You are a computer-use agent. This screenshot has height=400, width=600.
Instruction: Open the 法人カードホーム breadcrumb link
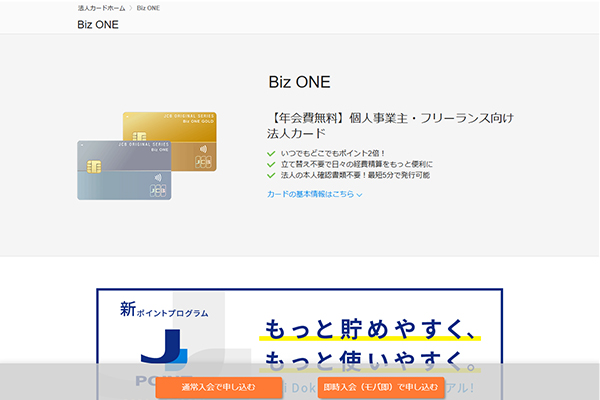101,8
